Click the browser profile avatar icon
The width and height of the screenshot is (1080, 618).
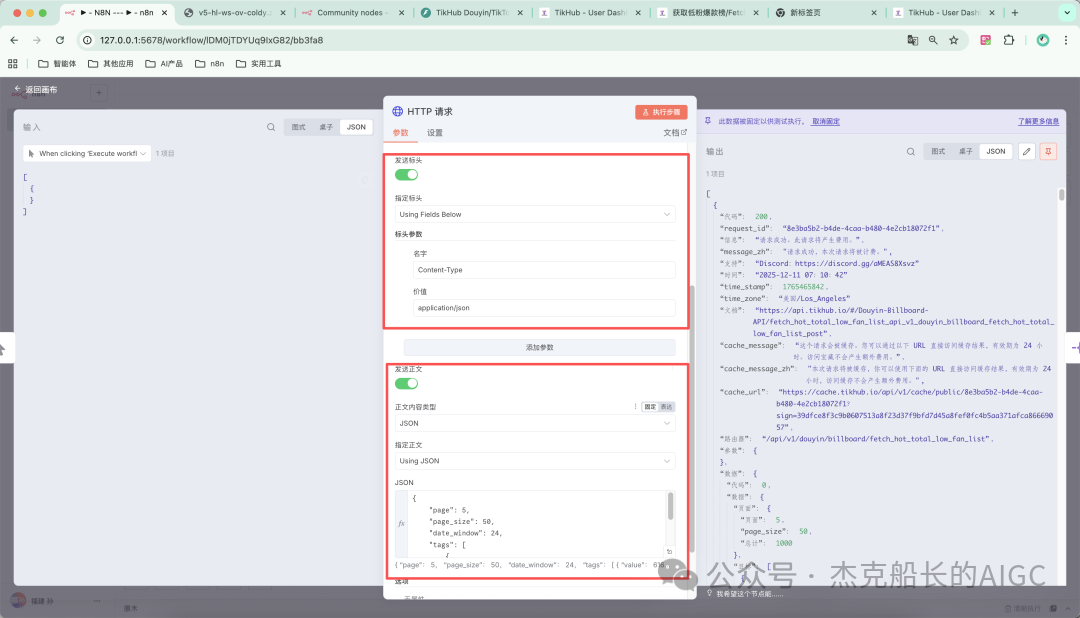point(1043,40)
